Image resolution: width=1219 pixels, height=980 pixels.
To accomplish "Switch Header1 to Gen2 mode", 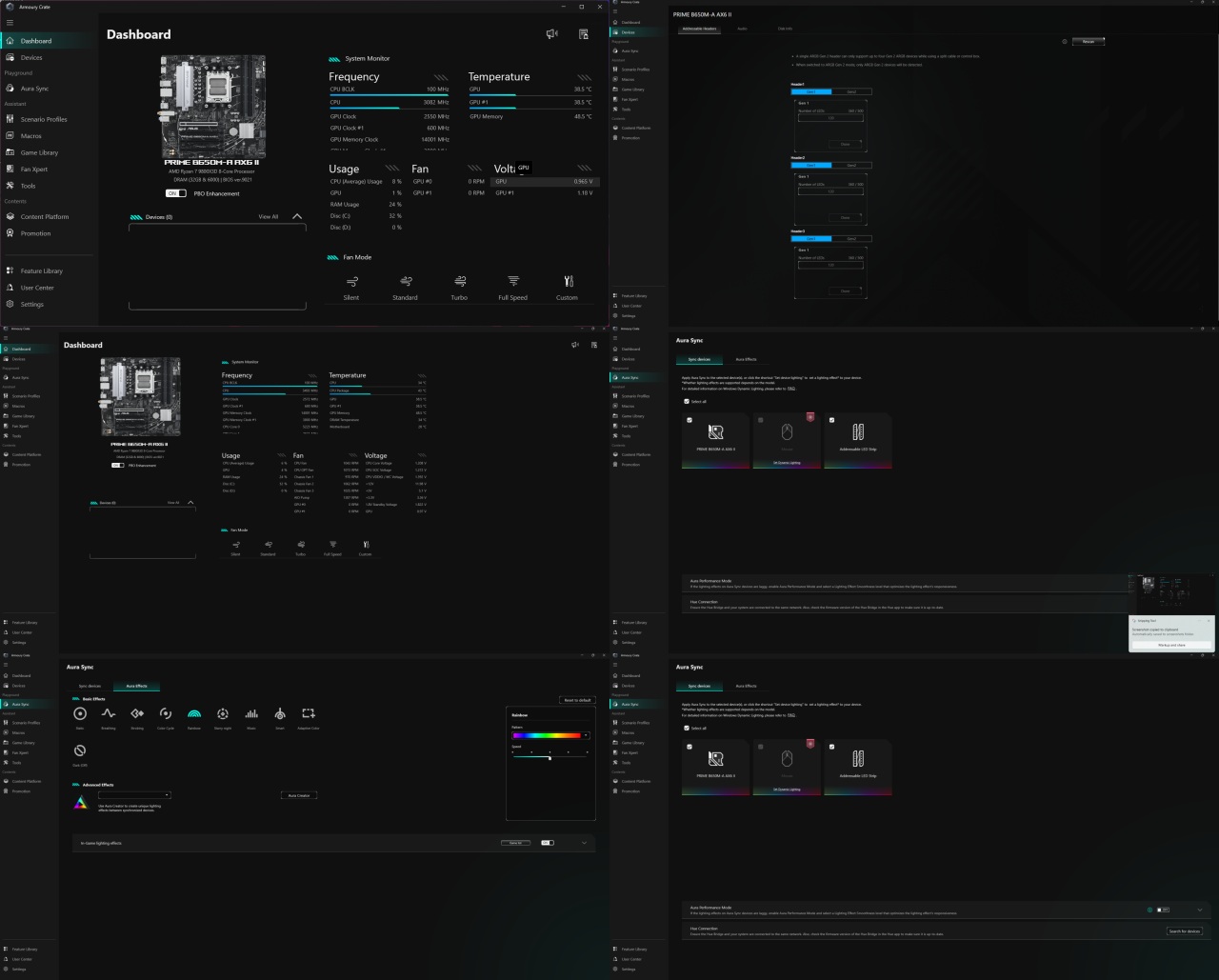I will 852,91.
